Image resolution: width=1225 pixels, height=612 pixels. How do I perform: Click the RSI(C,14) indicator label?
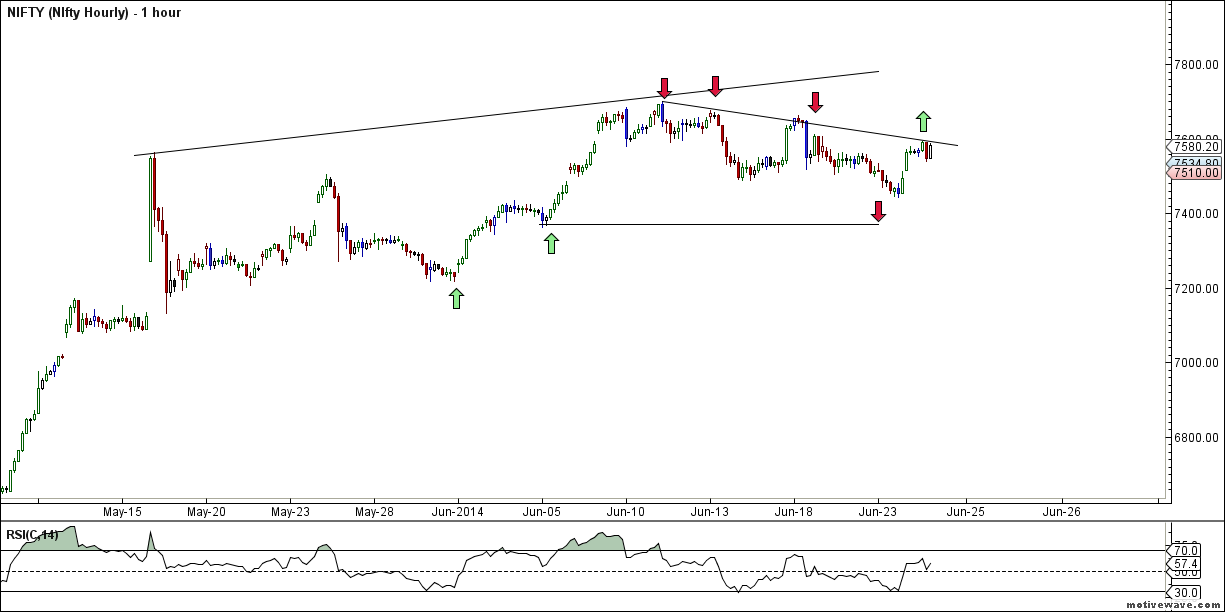tap(31, 535)
